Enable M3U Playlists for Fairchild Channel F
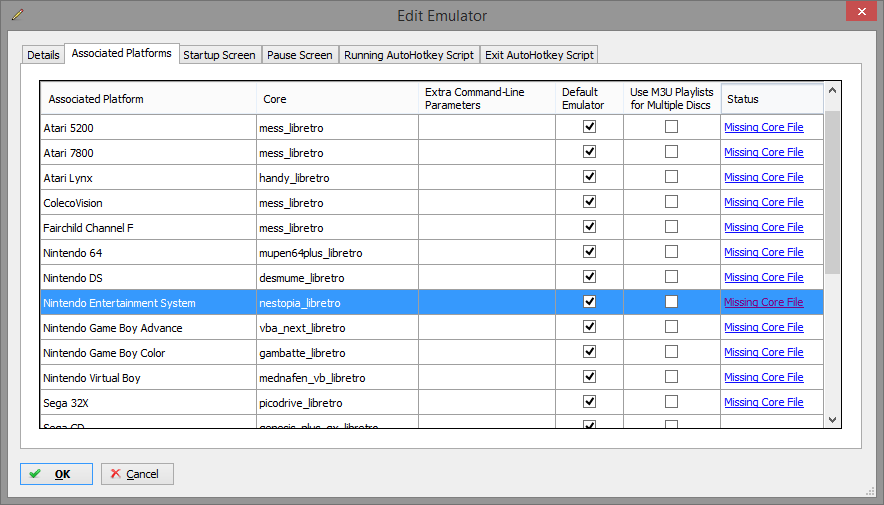 tap(671, 227)
